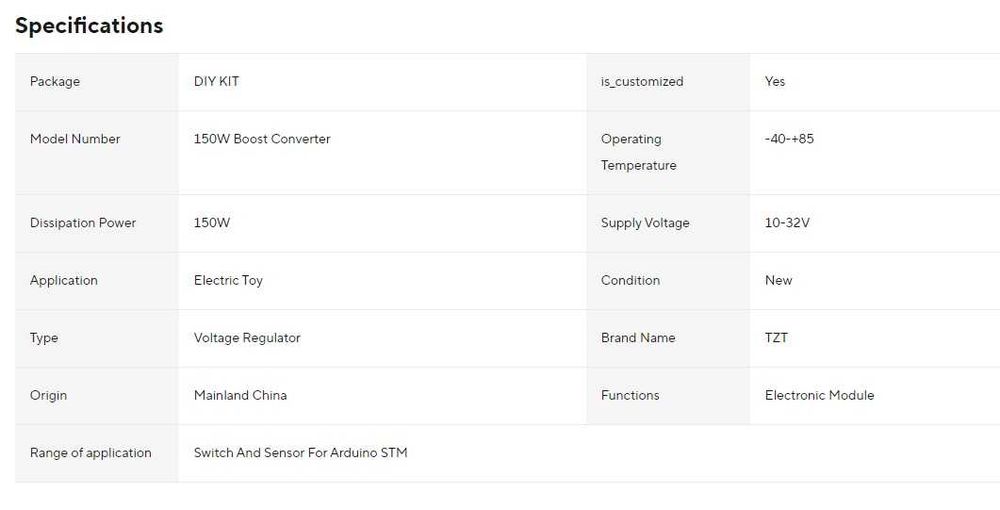The width and height of the screenshot is (1000, 510).
Task: Click the 150W Boost Converter value
Action: [x=262, y=139]
